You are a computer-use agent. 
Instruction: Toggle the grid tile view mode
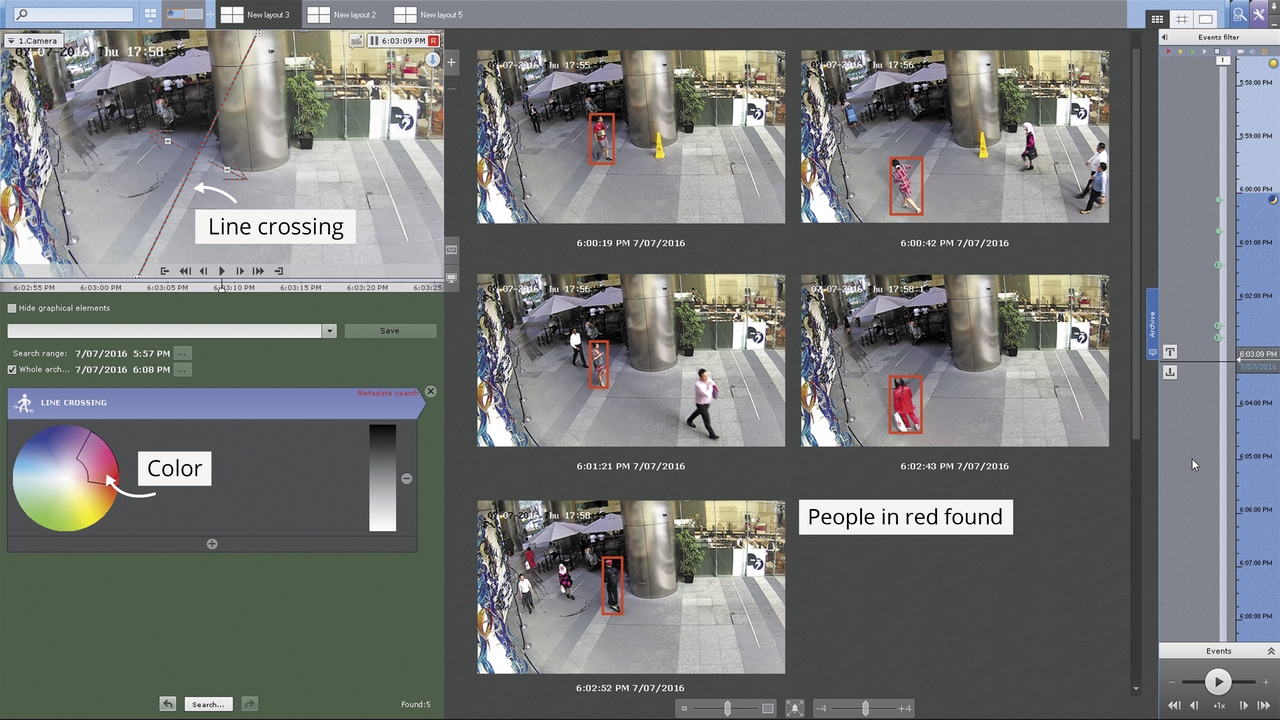[1157, 19]
